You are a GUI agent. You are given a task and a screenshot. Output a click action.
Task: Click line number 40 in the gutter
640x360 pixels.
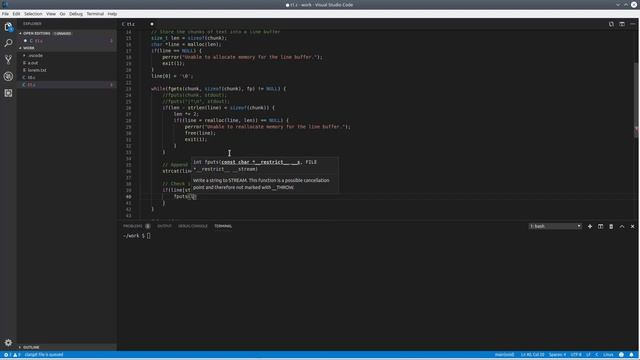(x=129, y=197)
